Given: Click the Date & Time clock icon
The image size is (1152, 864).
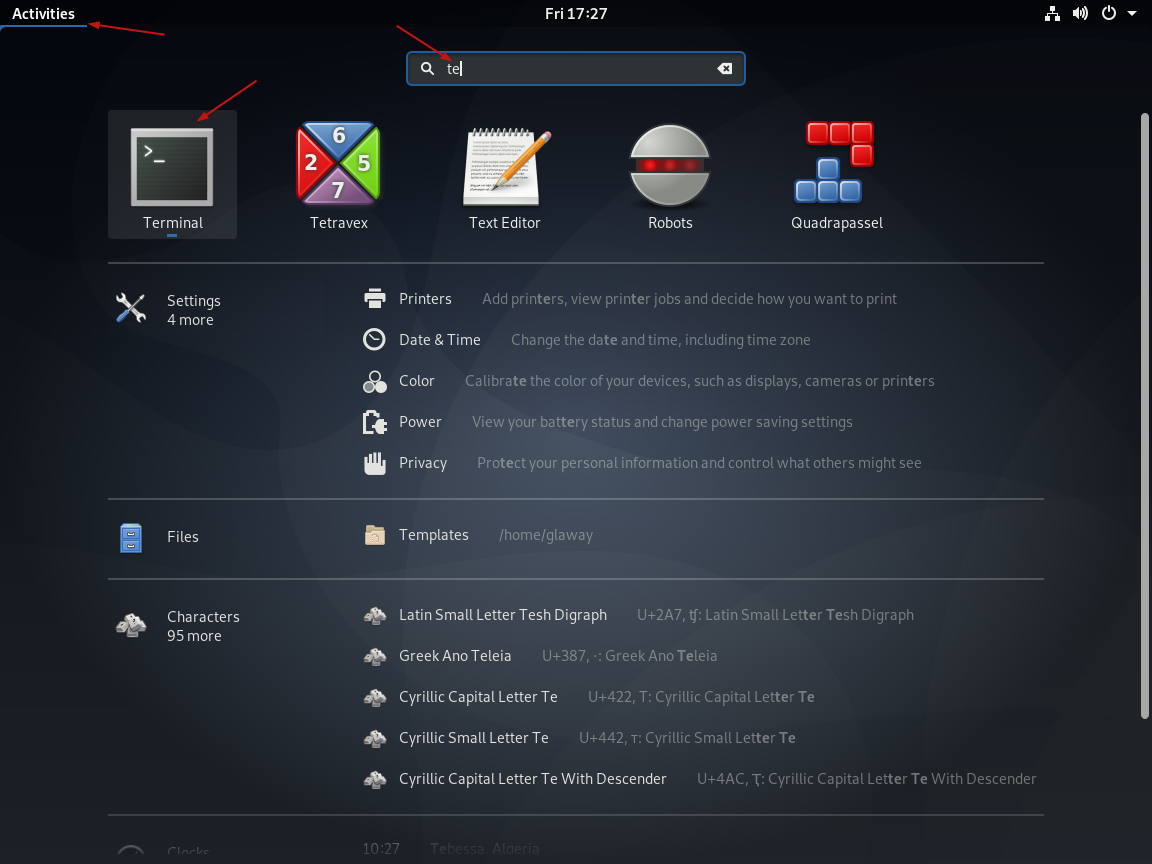Looking at the screenshot, I should coord(375,339).
